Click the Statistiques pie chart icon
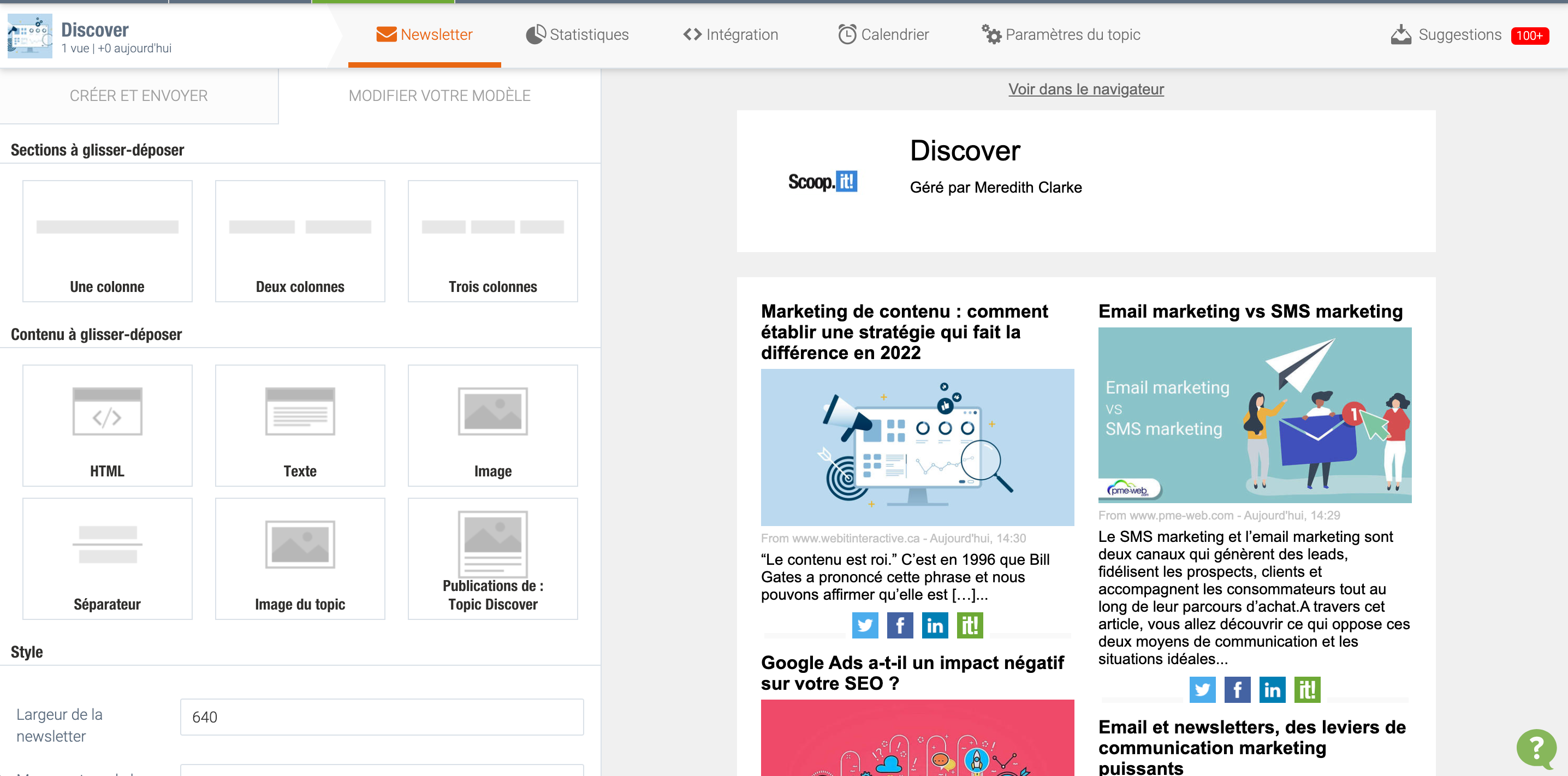The image size is (1568, 776). point(535,35)
